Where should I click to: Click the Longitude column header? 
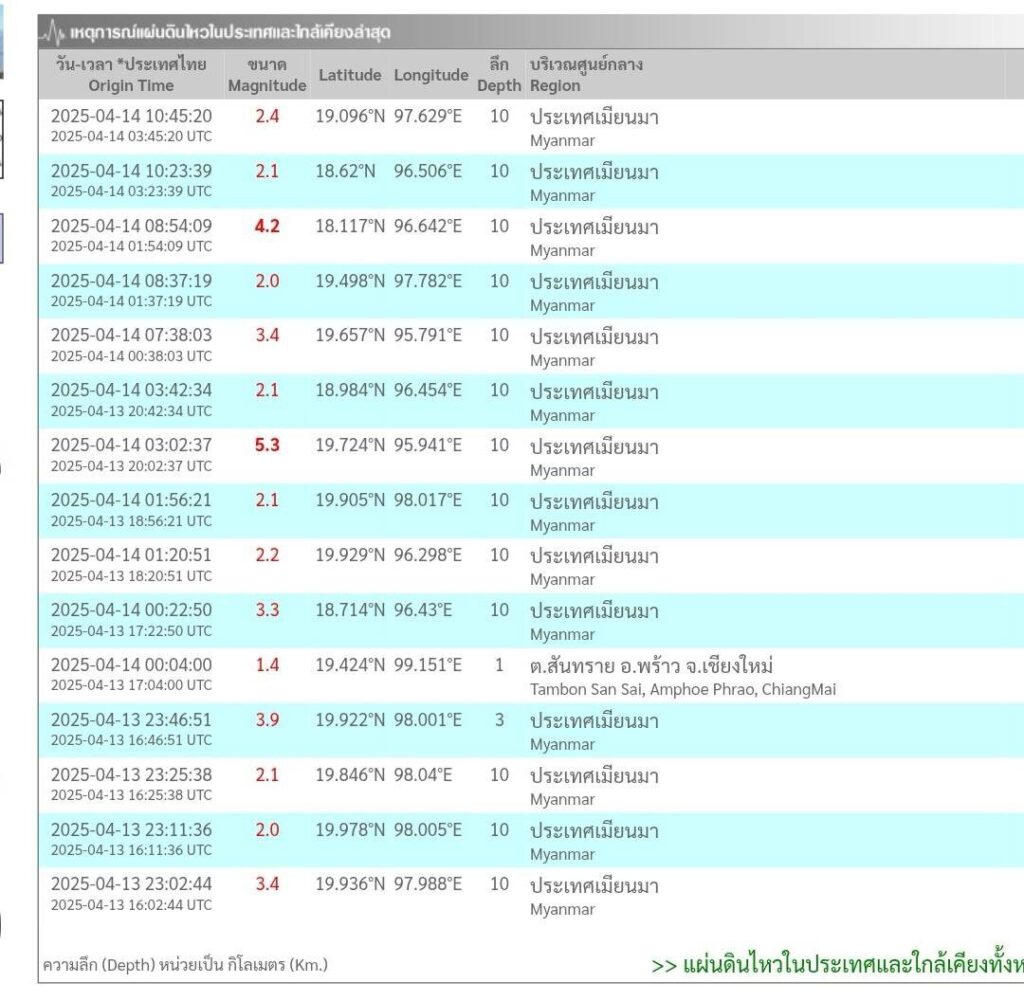click(431, 75)
